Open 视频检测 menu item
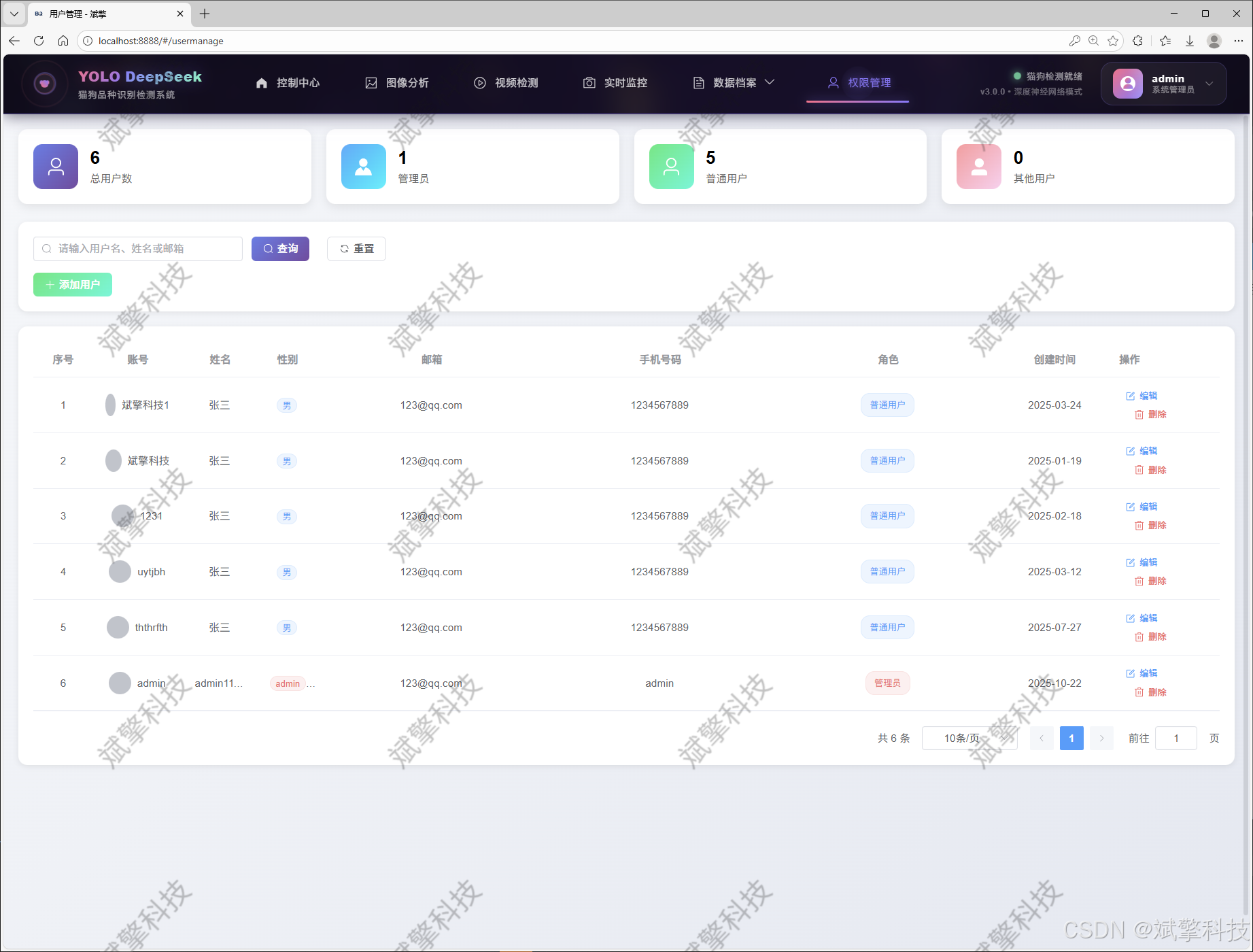The width and height of the screenshot is (1253, 952). tap(506, 83)
